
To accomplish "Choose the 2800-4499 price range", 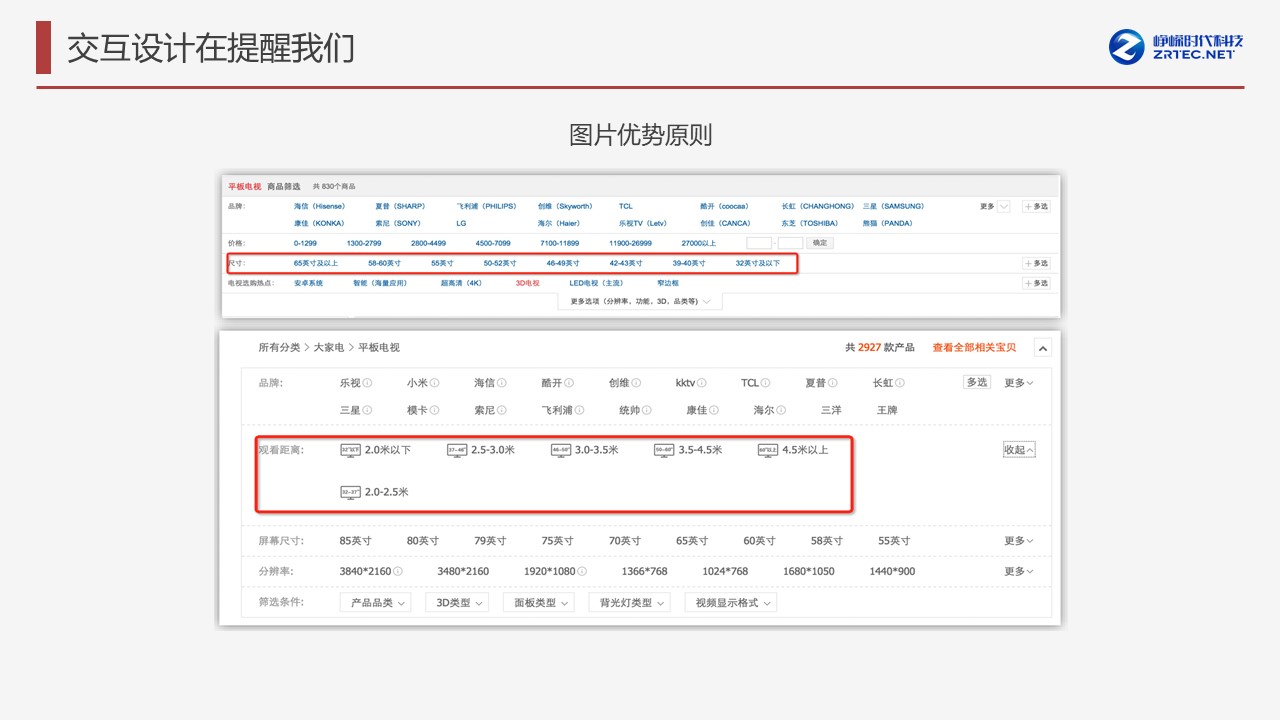I will (x=428, y=243).
